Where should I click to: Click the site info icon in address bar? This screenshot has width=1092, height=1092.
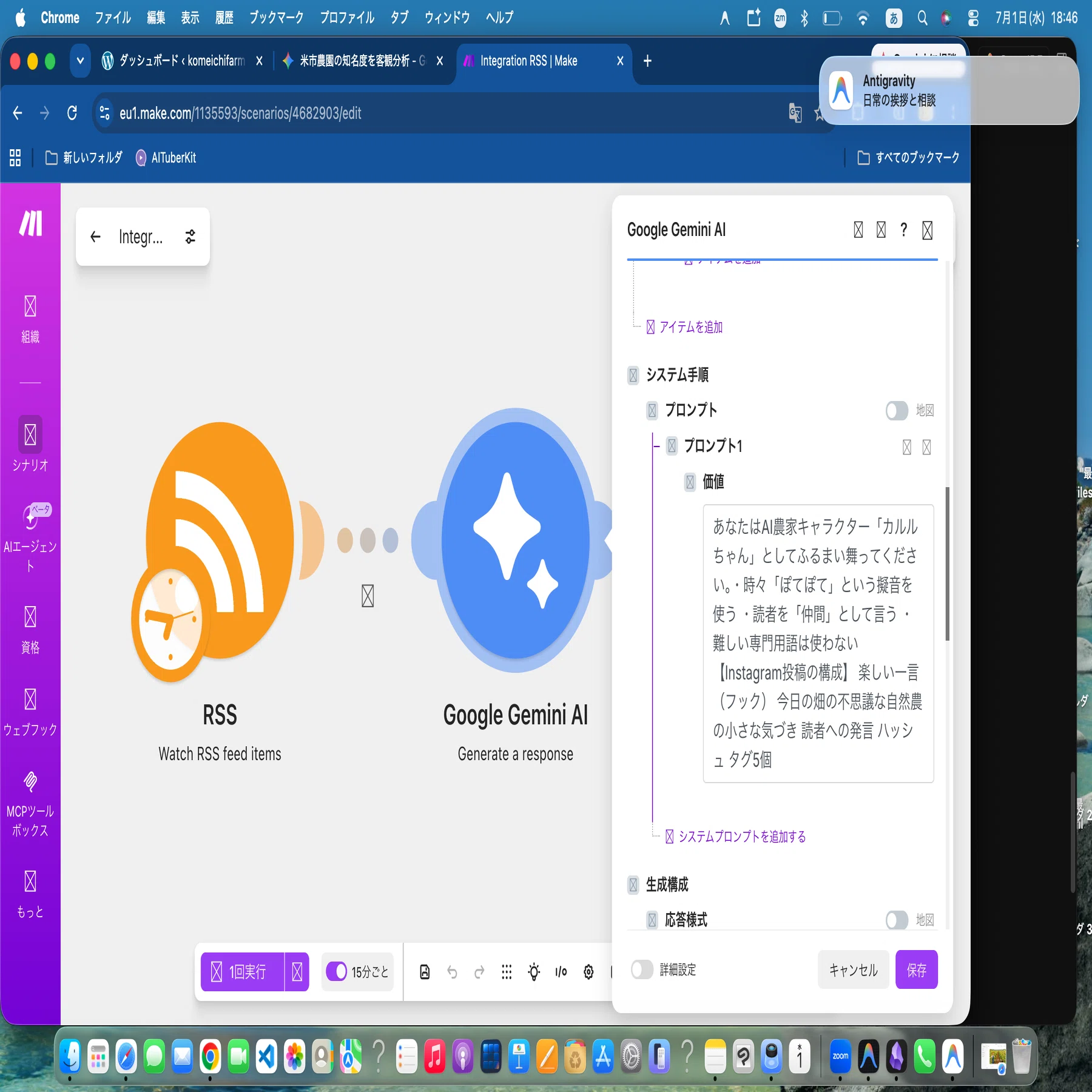click(x=104, y=113)
